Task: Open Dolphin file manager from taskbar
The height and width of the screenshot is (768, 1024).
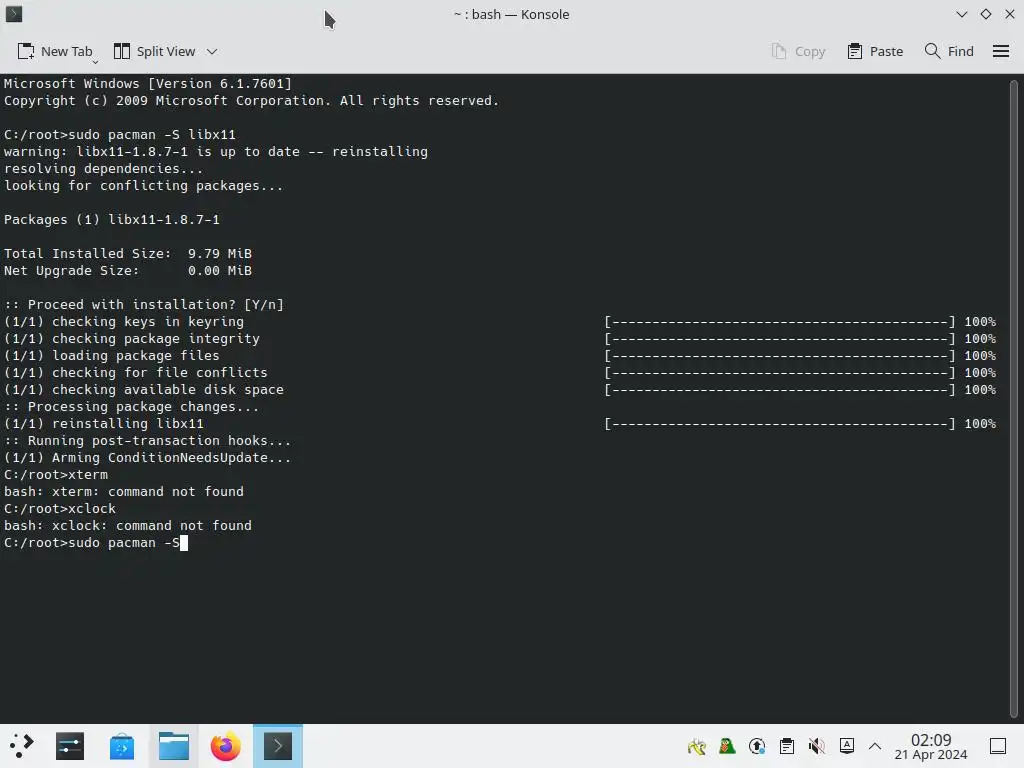Action: (174, 746)
